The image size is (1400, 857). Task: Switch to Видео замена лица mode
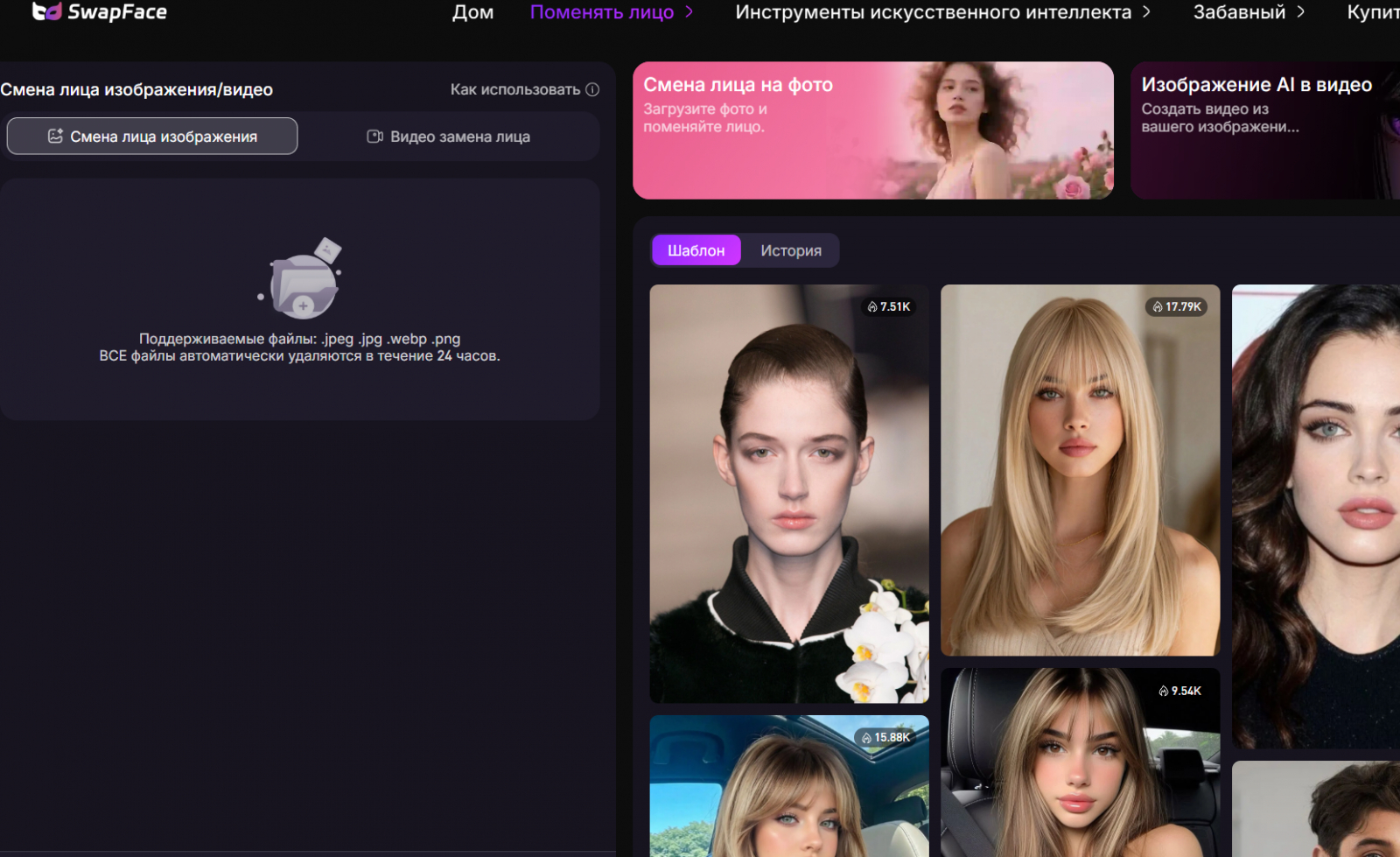tap(448, 137)
